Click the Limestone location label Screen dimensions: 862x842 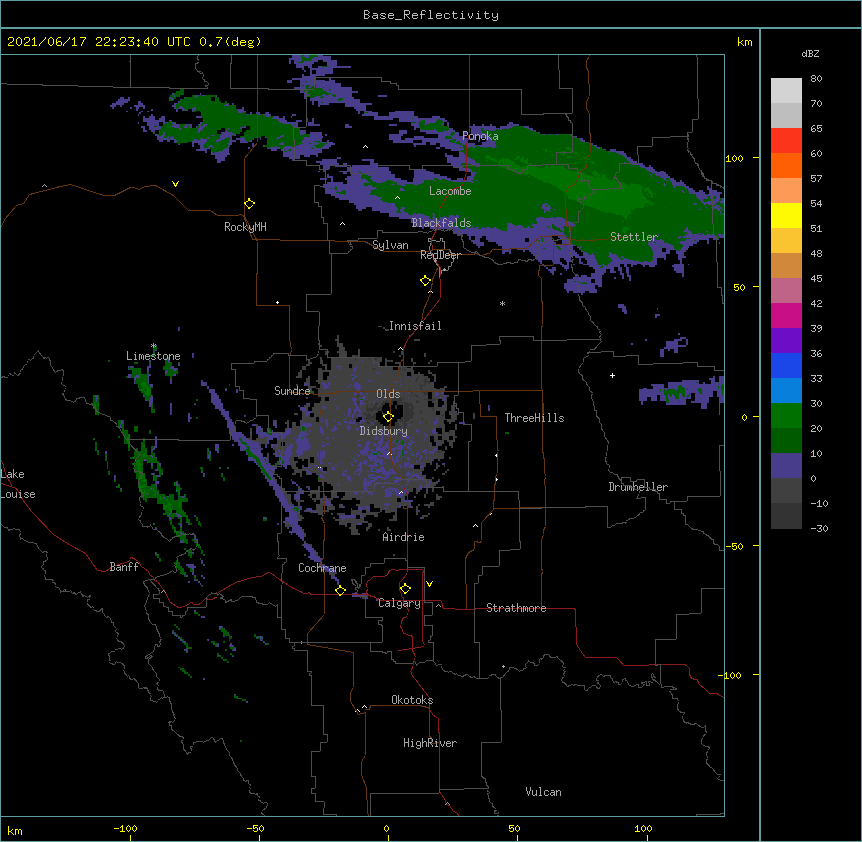[x=153, y=356]
